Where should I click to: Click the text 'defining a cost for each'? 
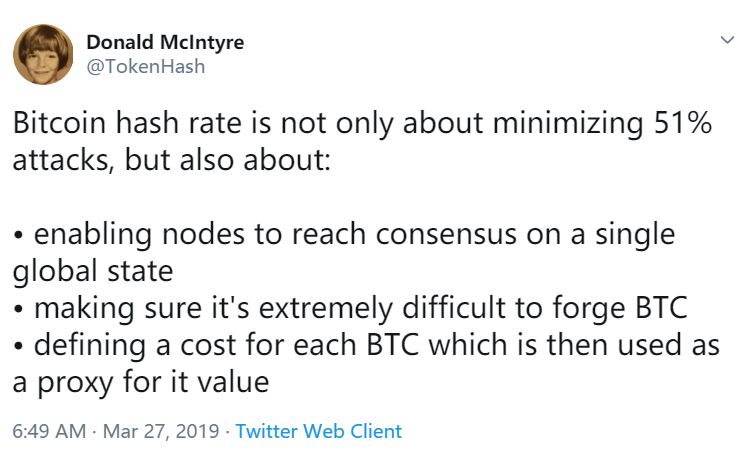pyautogui.click(x=195, y=345)
